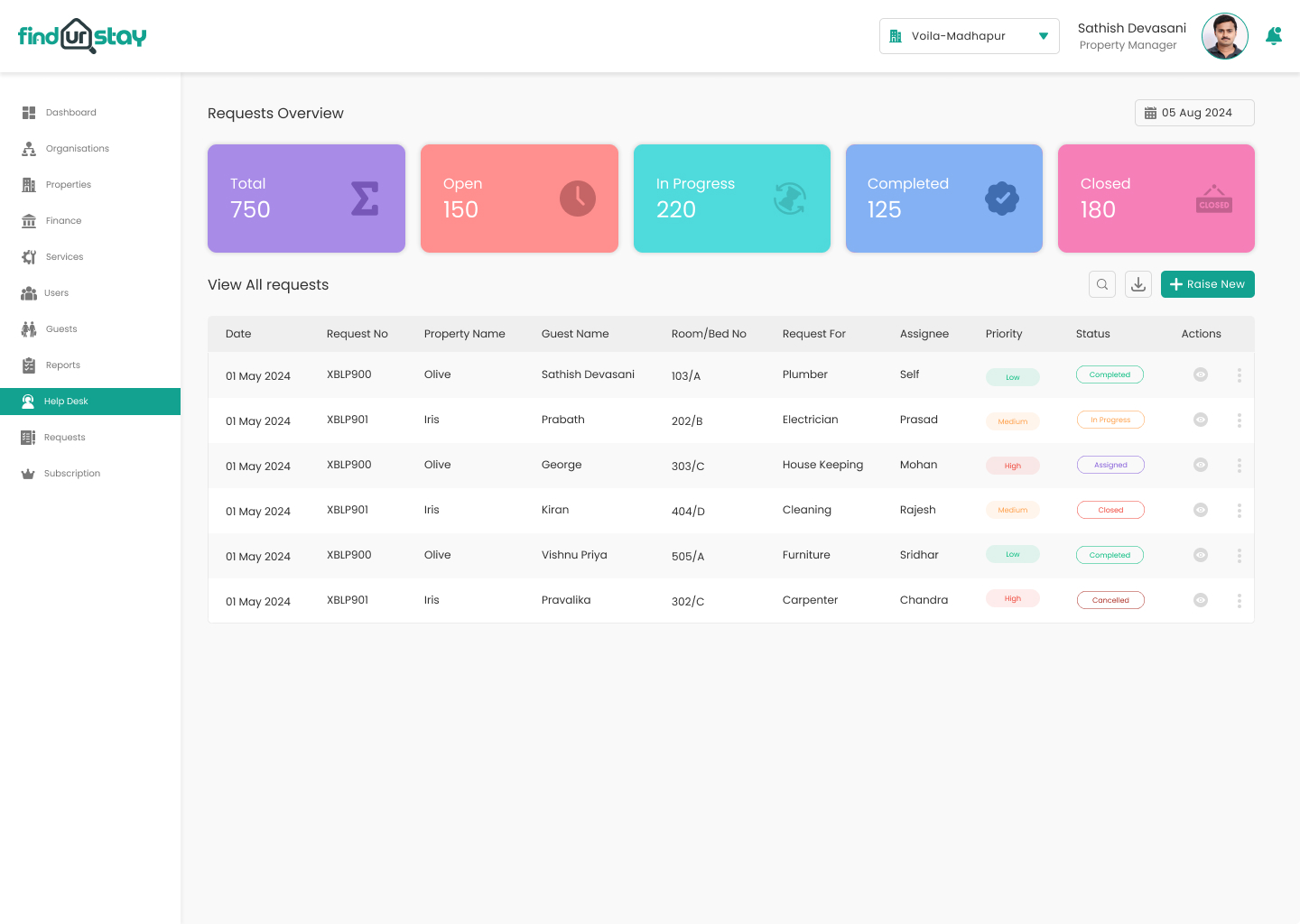Click the Low priority tag for Sathish Devasani
The height and width of the screenshot is (924, 1300).
pos(1013,377)
